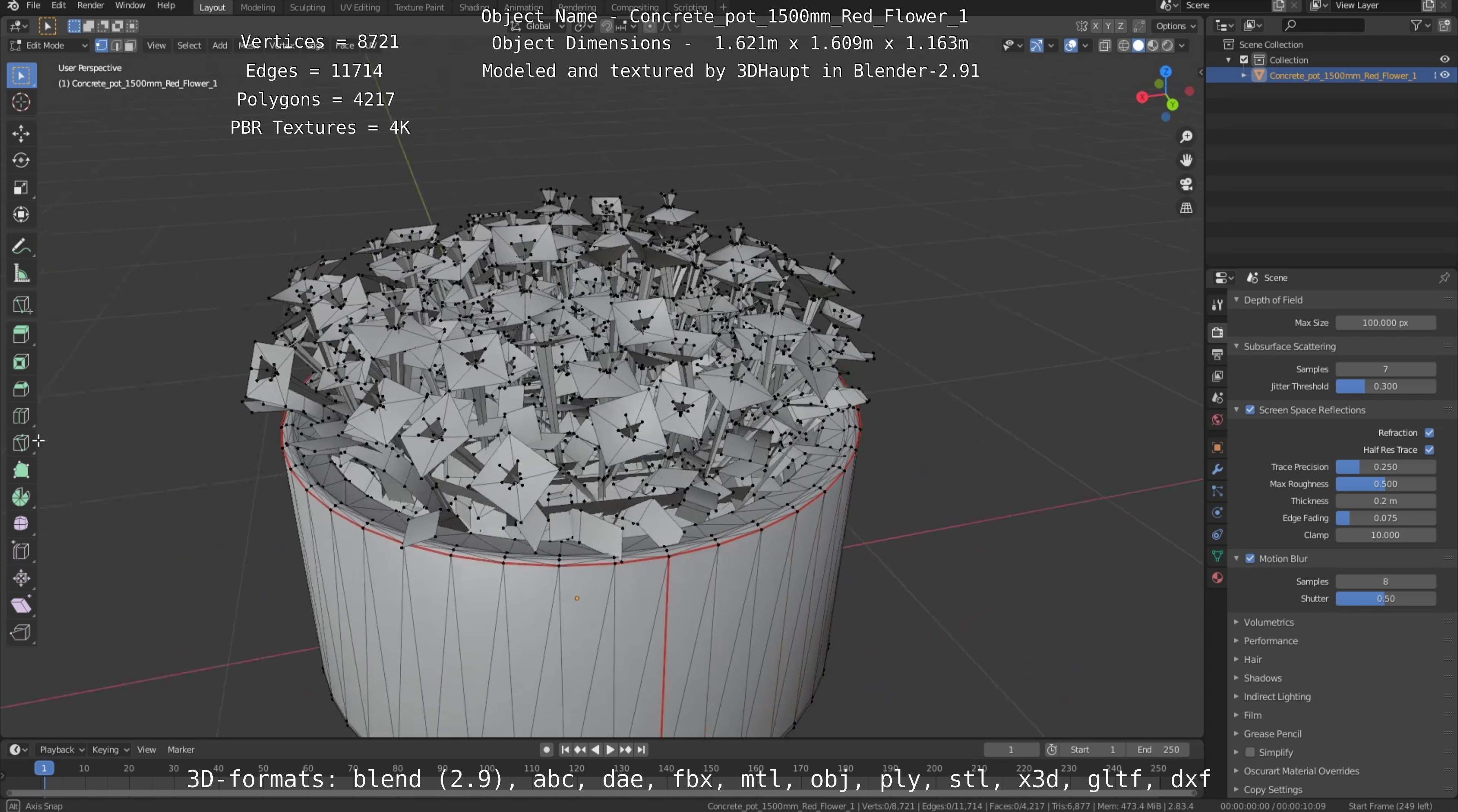The image size is (1458, 812).
Task: Select the Spin tool
Action: coord(21,497)
